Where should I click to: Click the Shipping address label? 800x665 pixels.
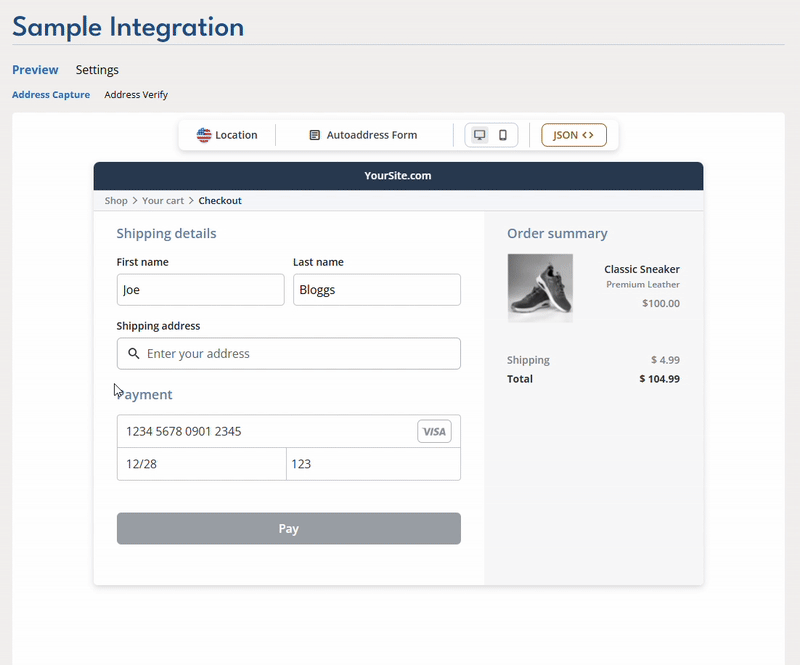tap(158, 326)
